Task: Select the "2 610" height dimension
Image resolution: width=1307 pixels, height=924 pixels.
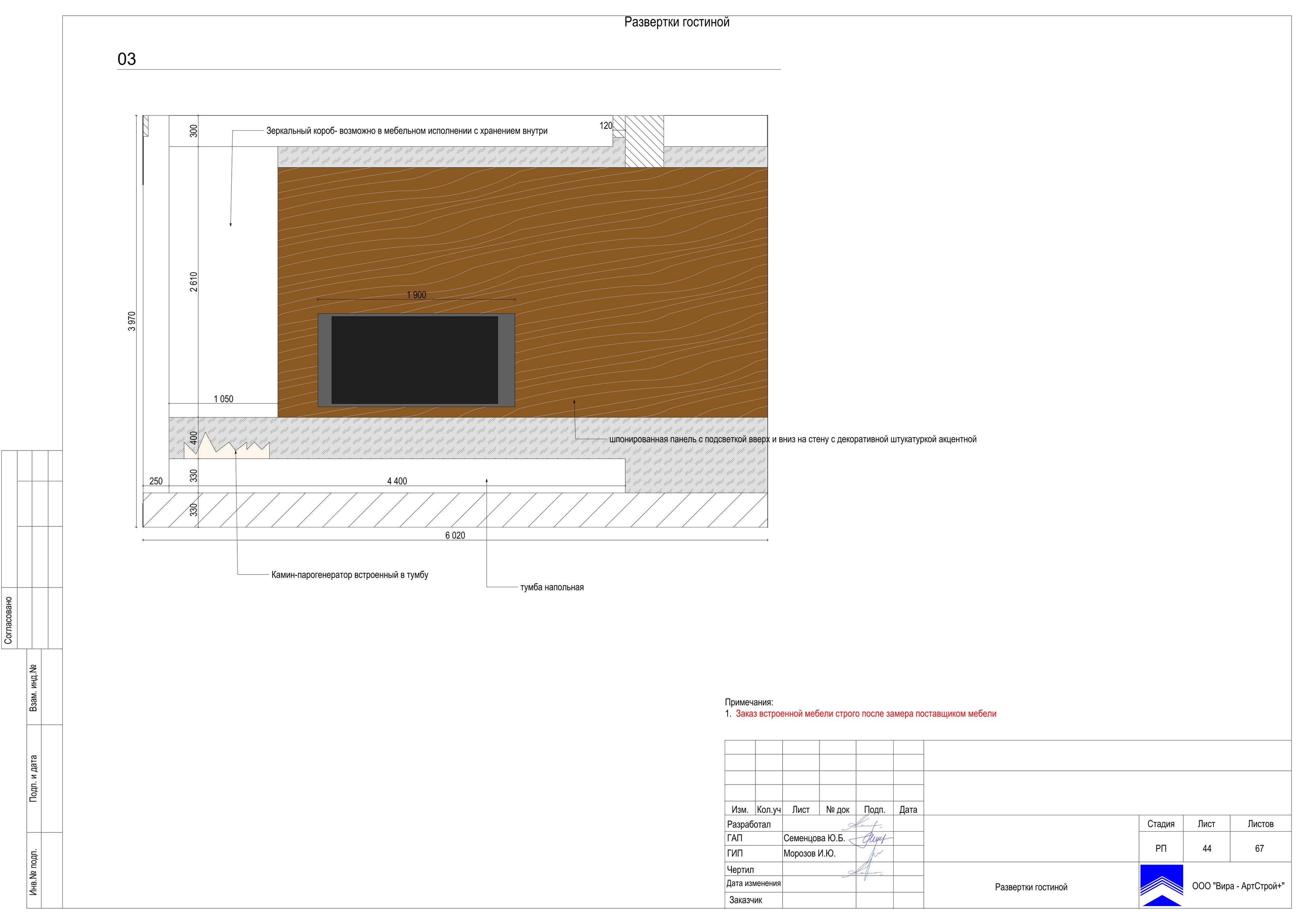Action: pyautogui.click(x=193, y=282)
